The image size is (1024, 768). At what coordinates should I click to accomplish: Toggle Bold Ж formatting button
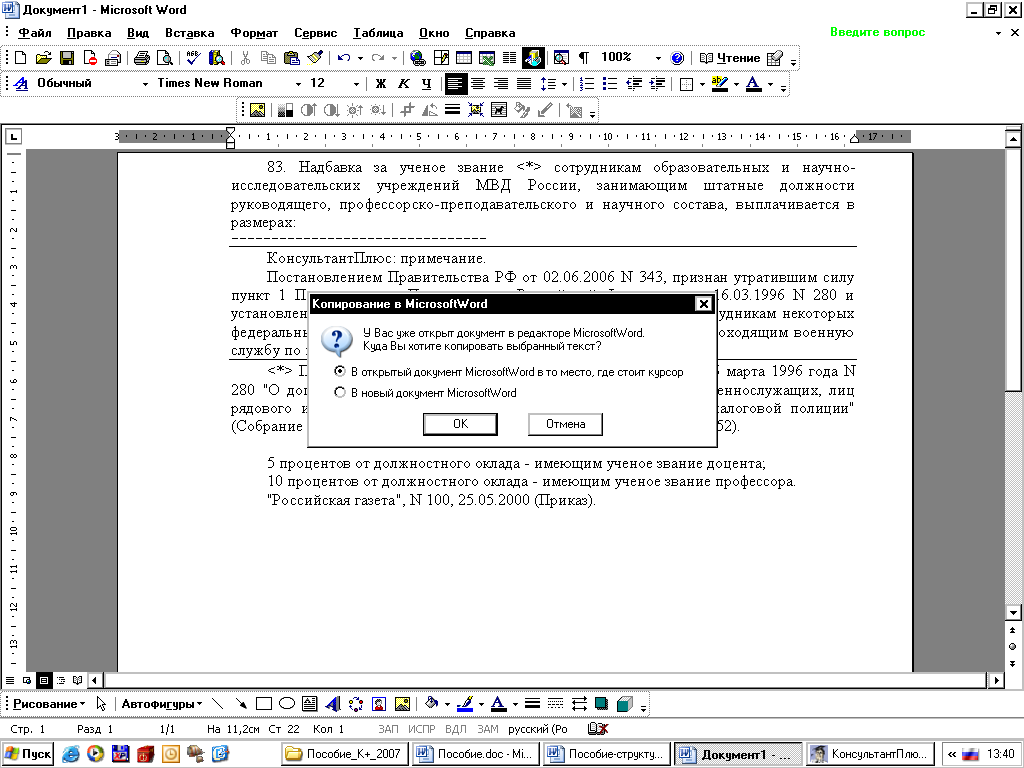point(381,84)
